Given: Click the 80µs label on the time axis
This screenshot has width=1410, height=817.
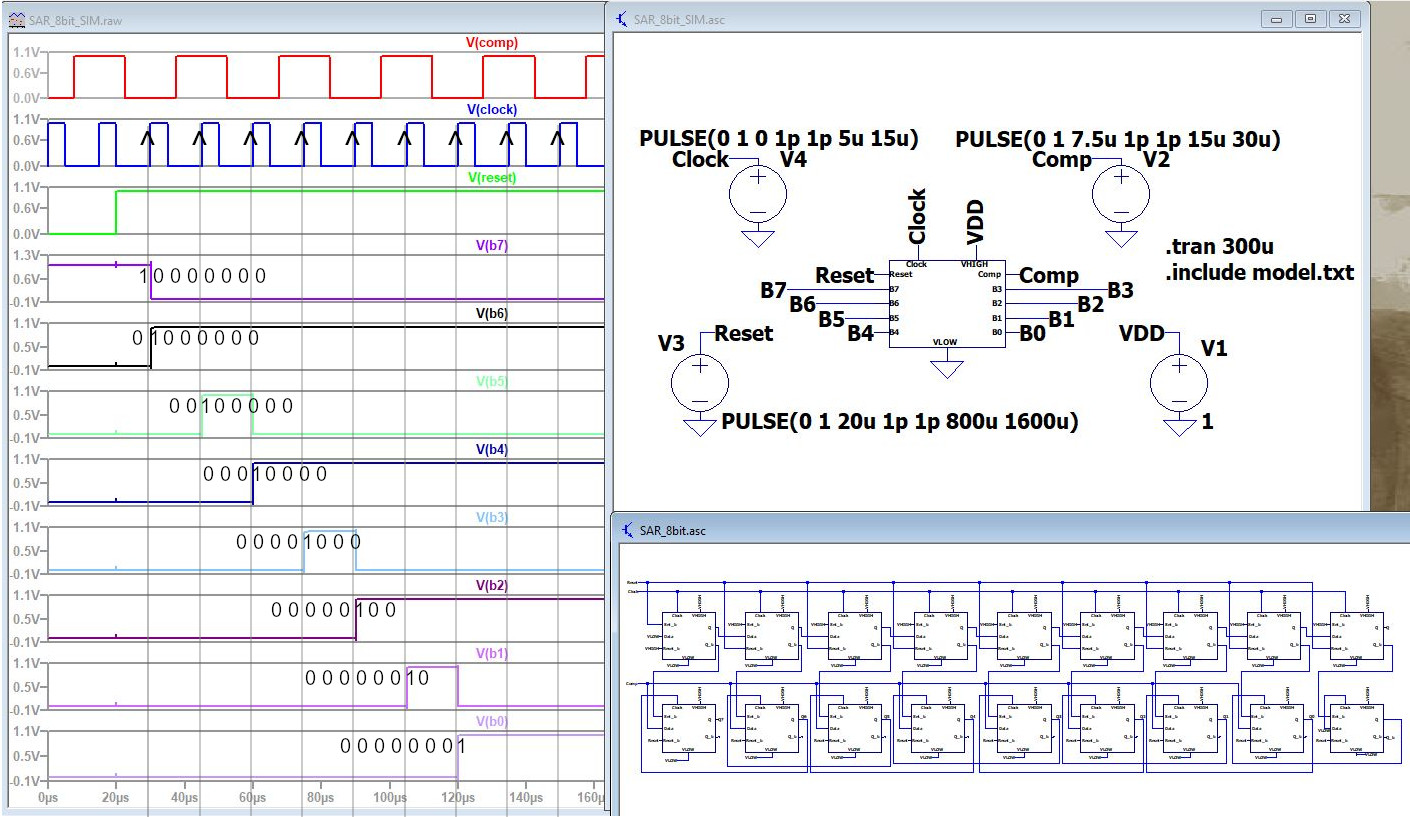Looking at the screenshot, I should 321,799.
